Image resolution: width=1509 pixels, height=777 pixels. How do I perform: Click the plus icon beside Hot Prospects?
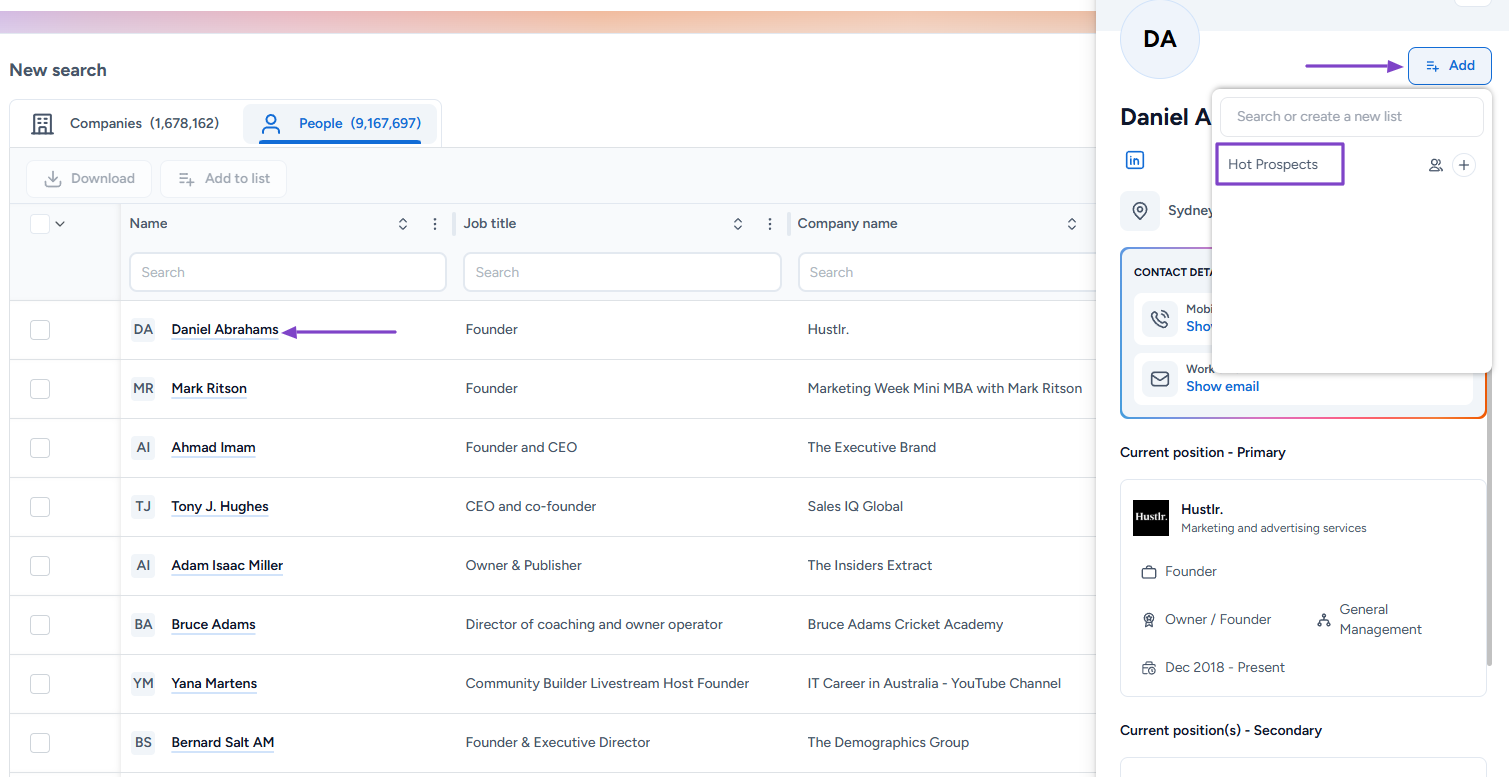(x=1464, y=165)
